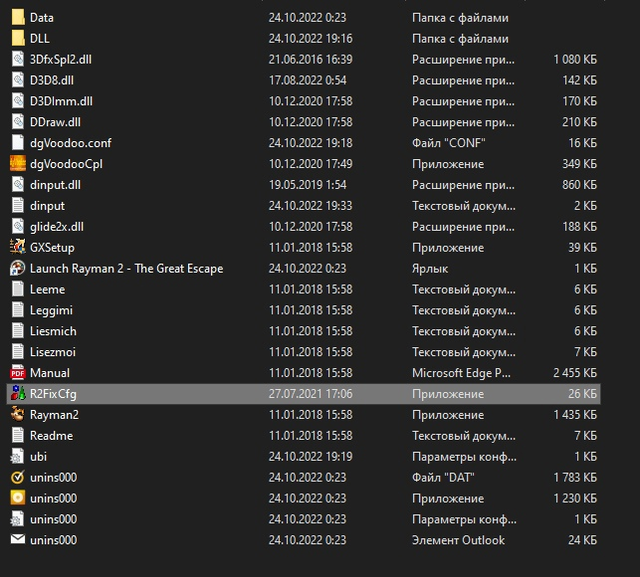Select the Liesmich document icon
This screenshot has width=640, height=577.
tap(18, 331)
